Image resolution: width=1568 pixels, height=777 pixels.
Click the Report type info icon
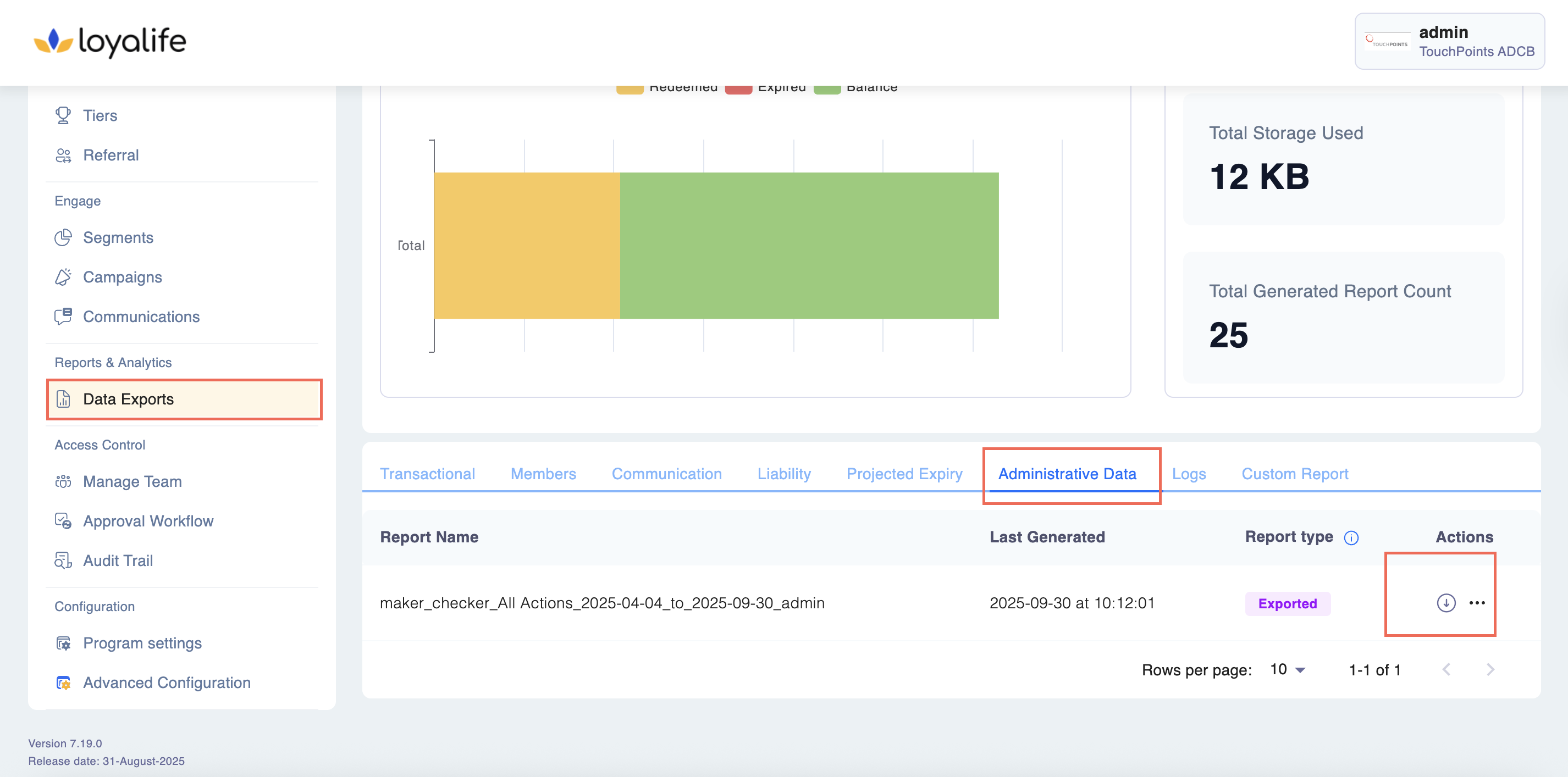tap(1351, 537)
